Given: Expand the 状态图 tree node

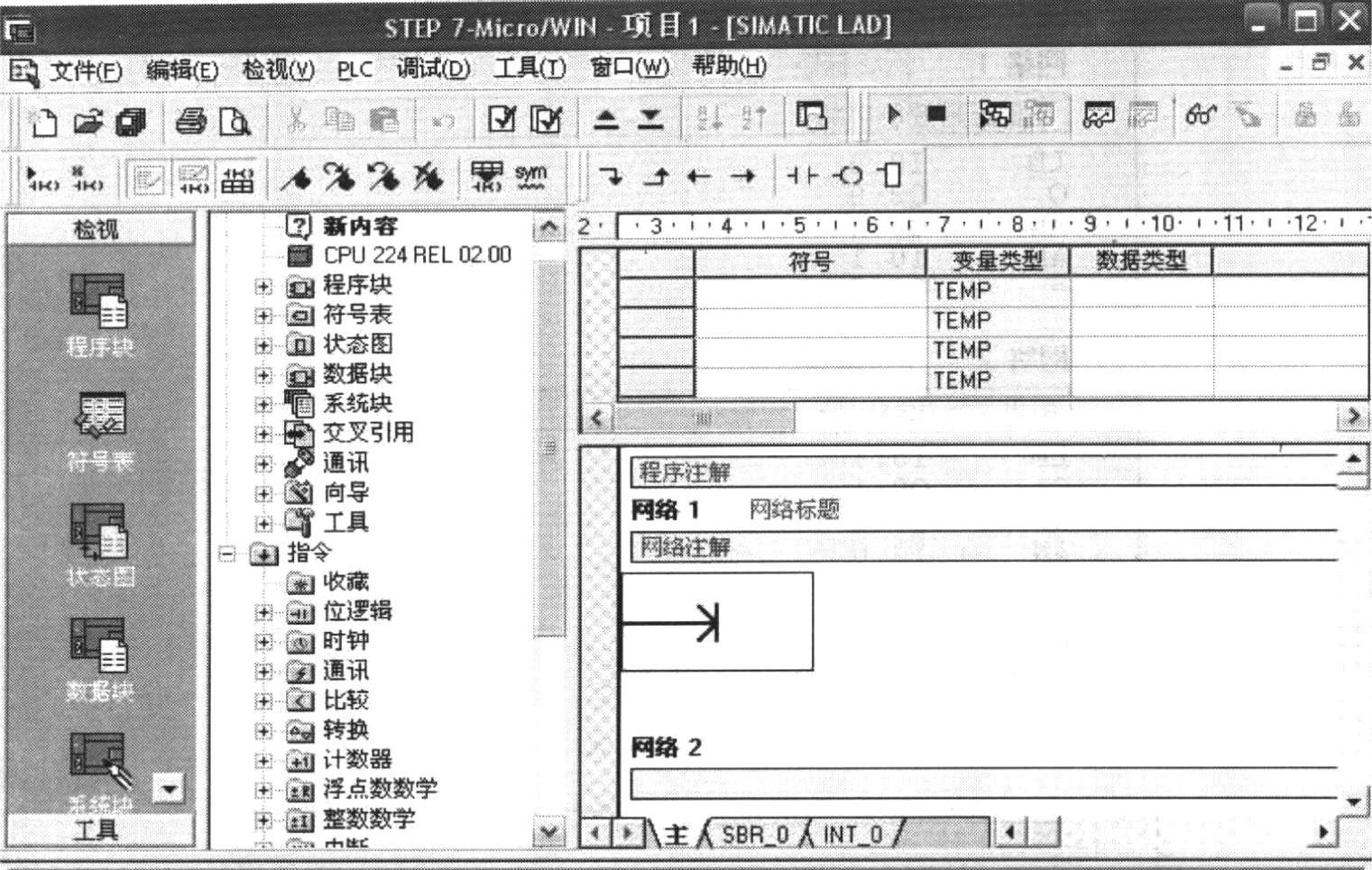Looking at the screenshot, I should [x=262, y=345].
